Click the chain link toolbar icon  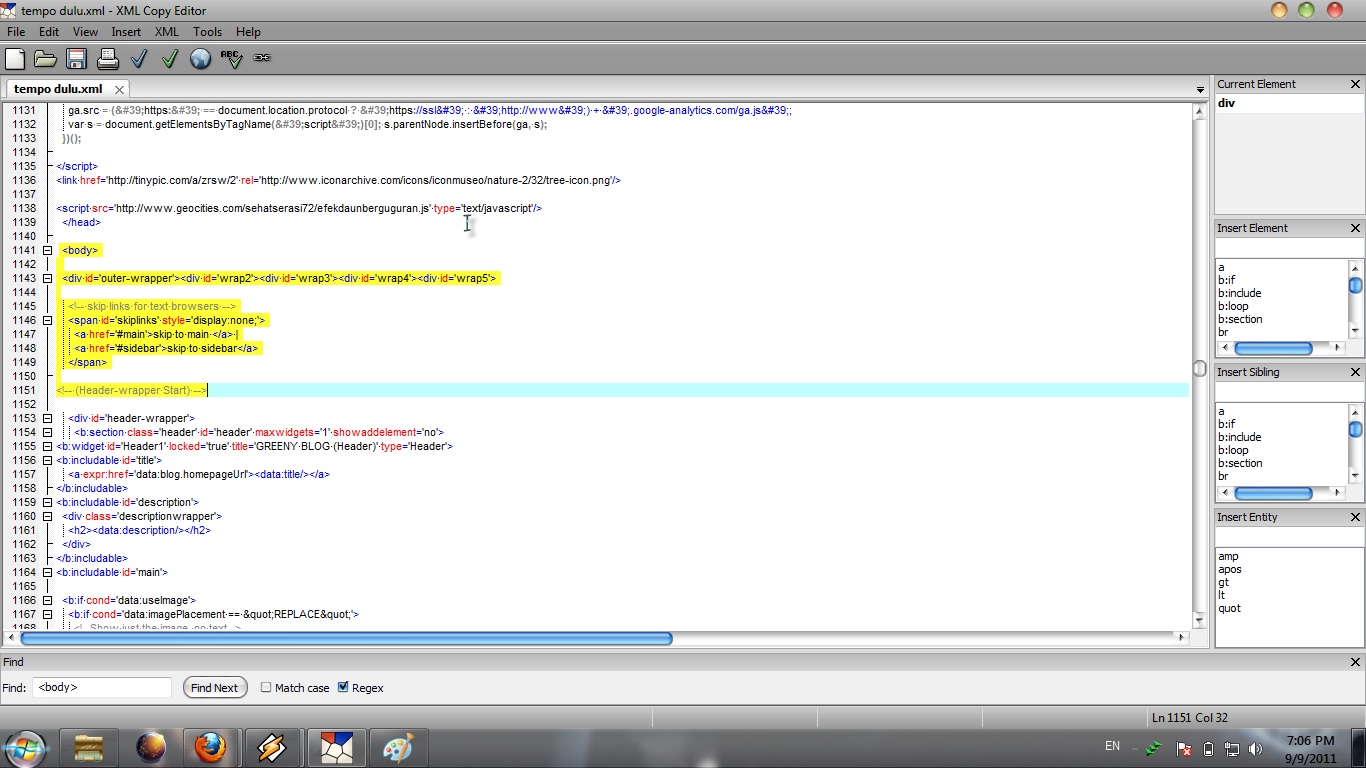click(262, 59)
